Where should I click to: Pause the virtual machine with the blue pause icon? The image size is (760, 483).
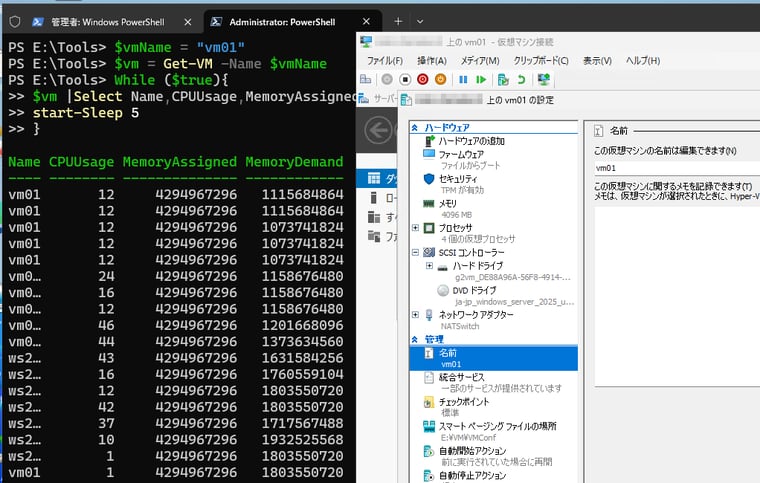tap(463, 79)
